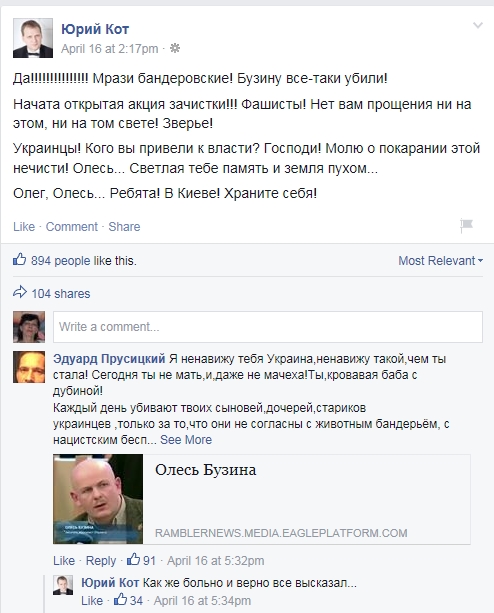This screenshot has width=494, height=613.
Task: Open the Олесь Бузина video thumbnail
Action: 98,499
